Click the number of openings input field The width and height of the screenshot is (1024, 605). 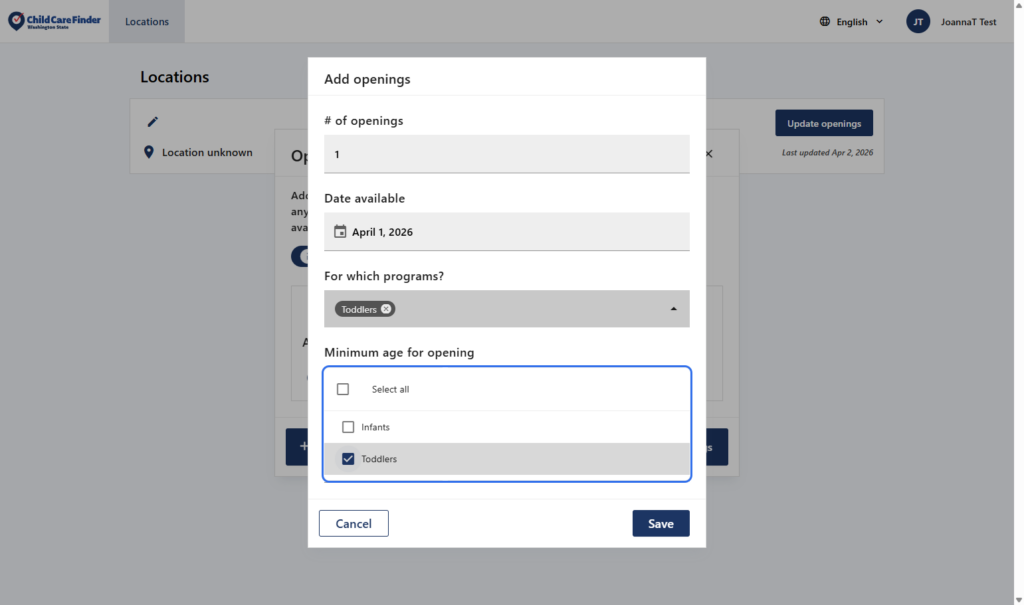coord(506,154)
